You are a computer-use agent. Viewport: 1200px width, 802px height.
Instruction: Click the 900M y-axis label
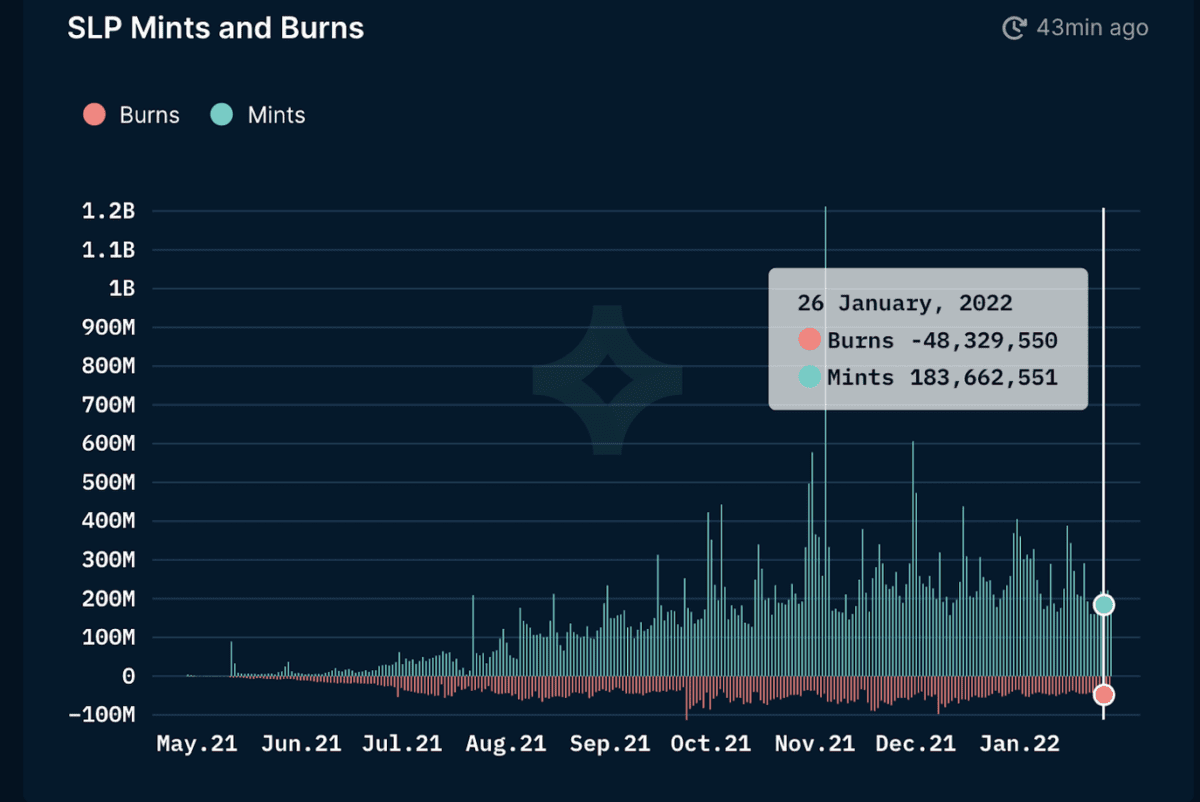pyautogui.click(x=108, y=327)
